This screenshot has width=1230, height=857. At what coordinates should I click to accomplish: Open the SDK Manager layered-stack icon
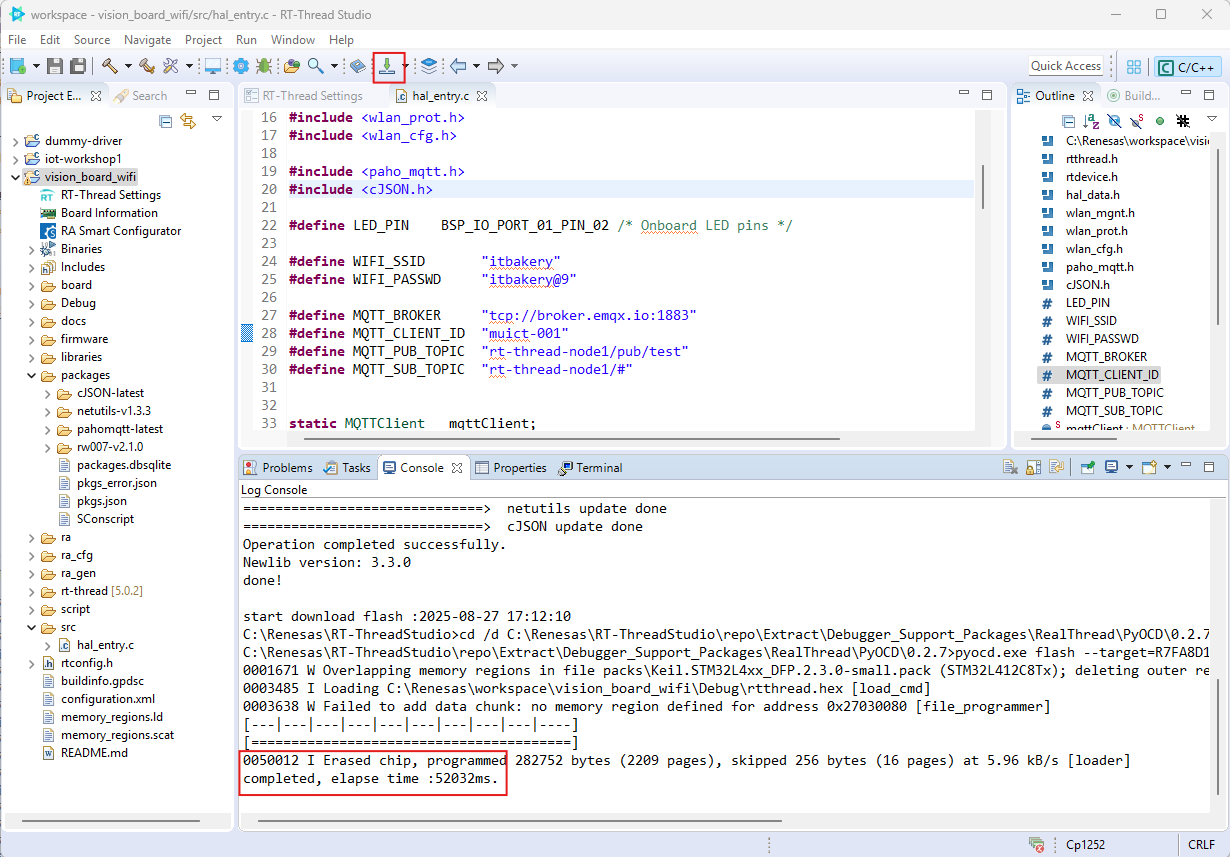tap(429, 66)
